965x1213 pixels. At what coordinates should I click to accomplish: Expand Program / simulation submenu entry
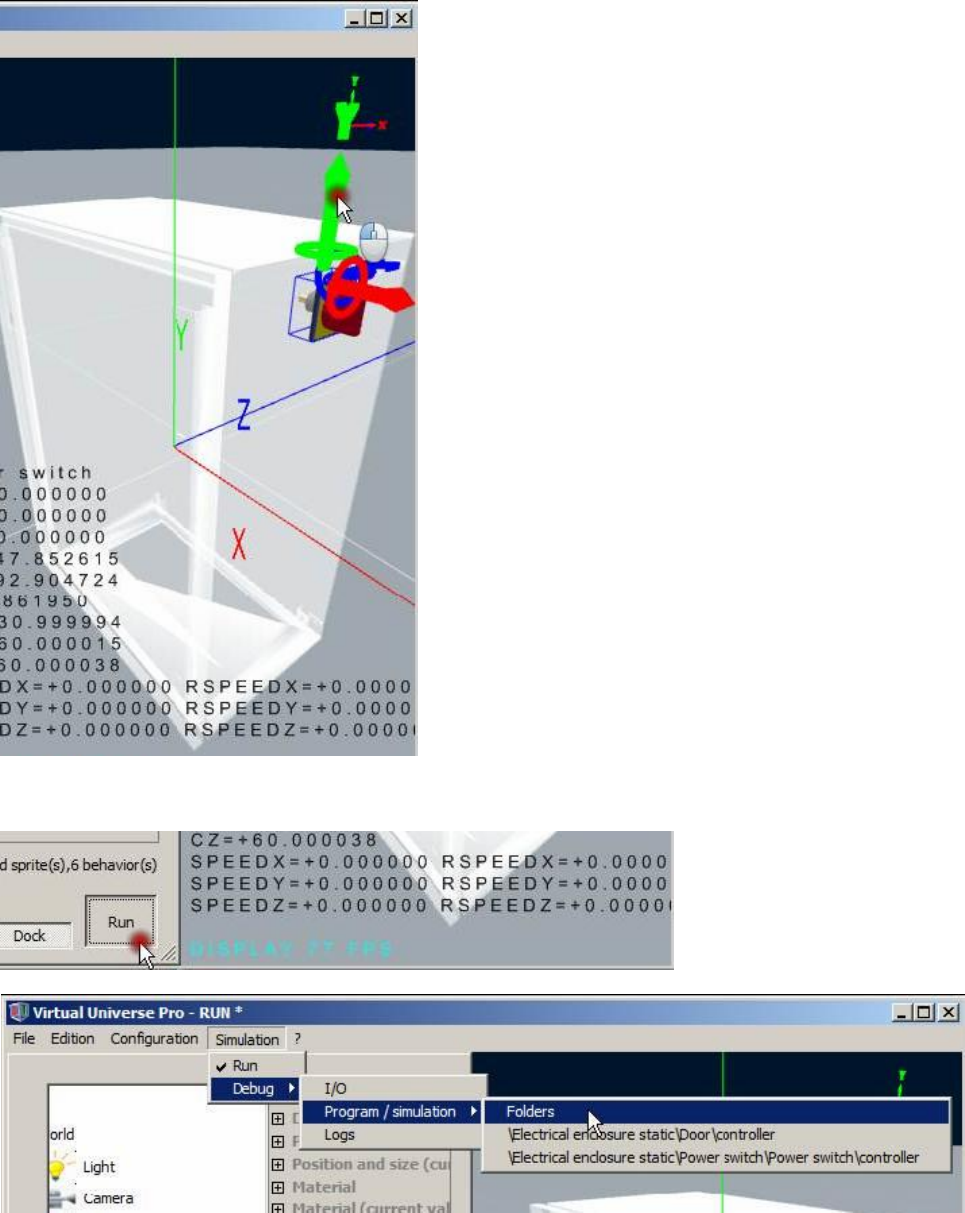click(393, 1110)
